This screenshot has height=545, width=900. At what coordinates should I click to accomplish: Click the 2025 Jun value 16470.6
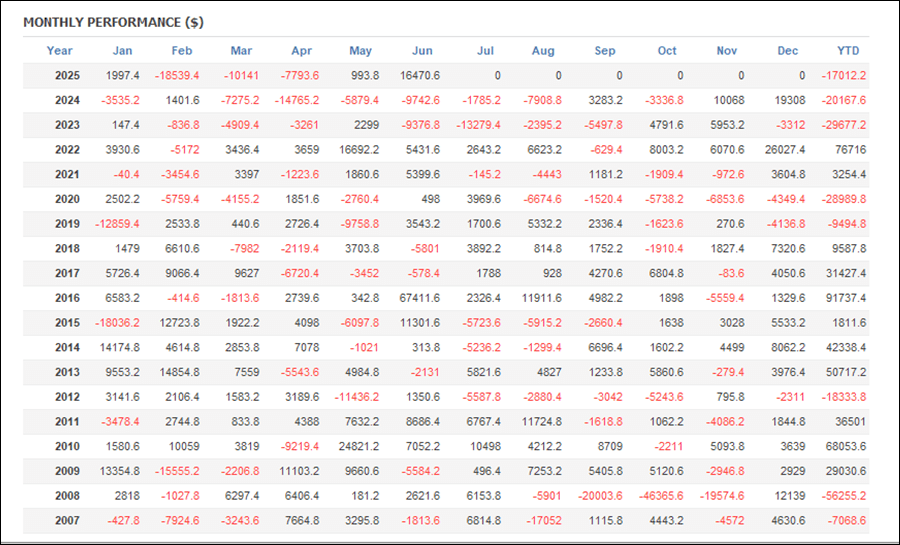tap(420, 76)
